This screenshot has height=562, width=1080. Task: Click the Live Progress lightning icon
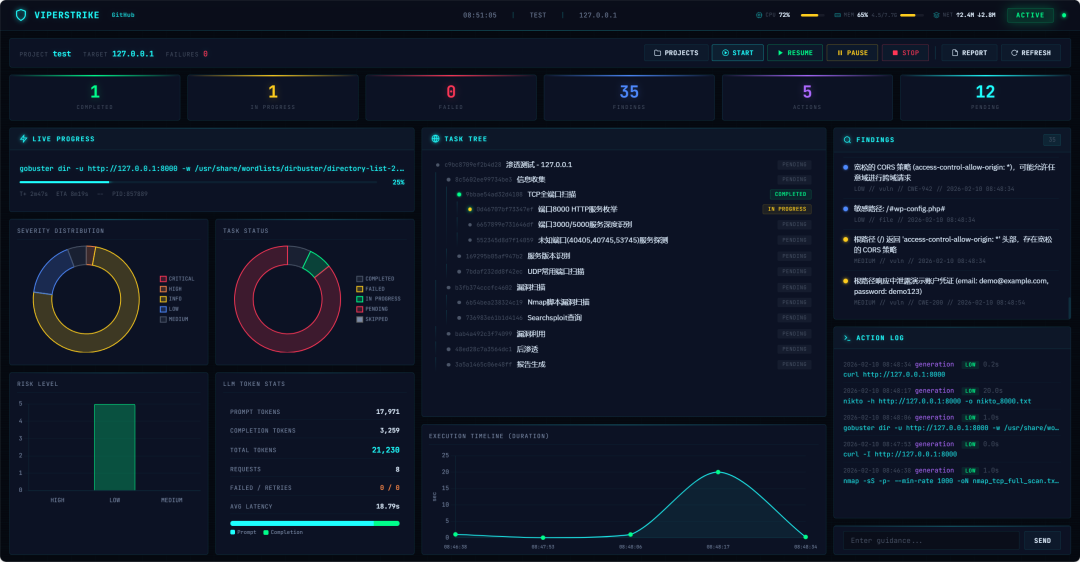pyautogui.click(x=23, y=138)
